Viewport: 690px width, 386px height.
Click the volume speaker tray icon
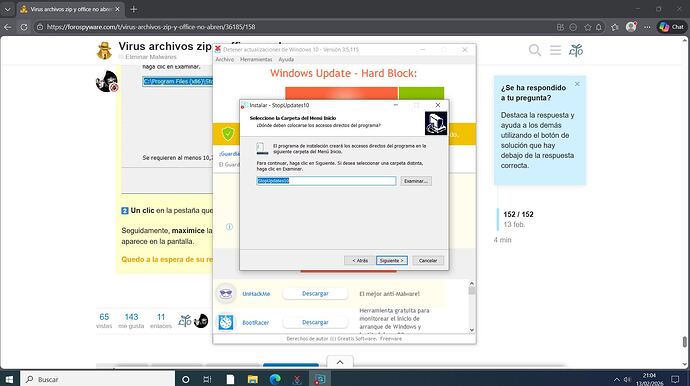627,379
